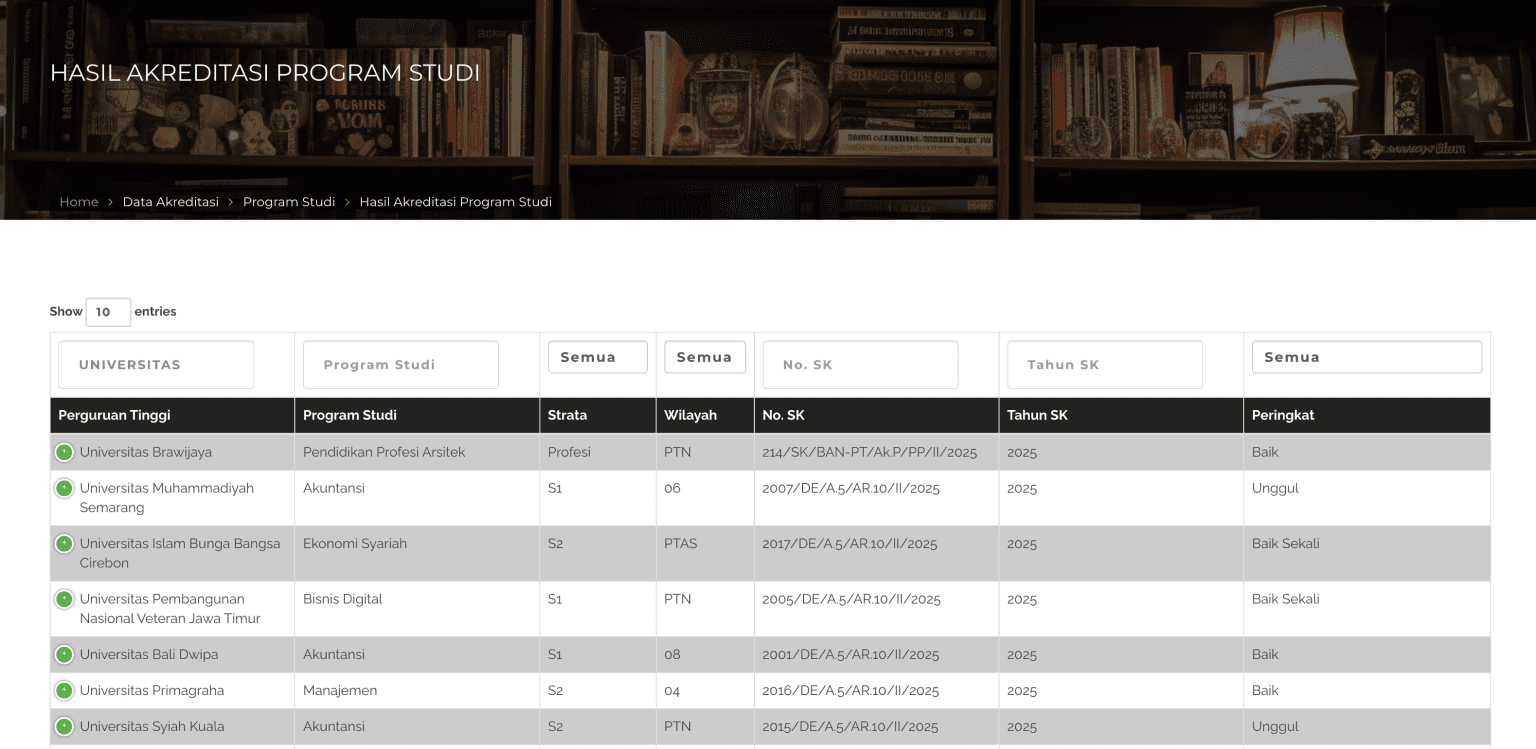Go to Home in the breadcrumb
Image resolution: width=1536 pixels, height=749 pixels.
pyautogui.click(x=79, y=202)
